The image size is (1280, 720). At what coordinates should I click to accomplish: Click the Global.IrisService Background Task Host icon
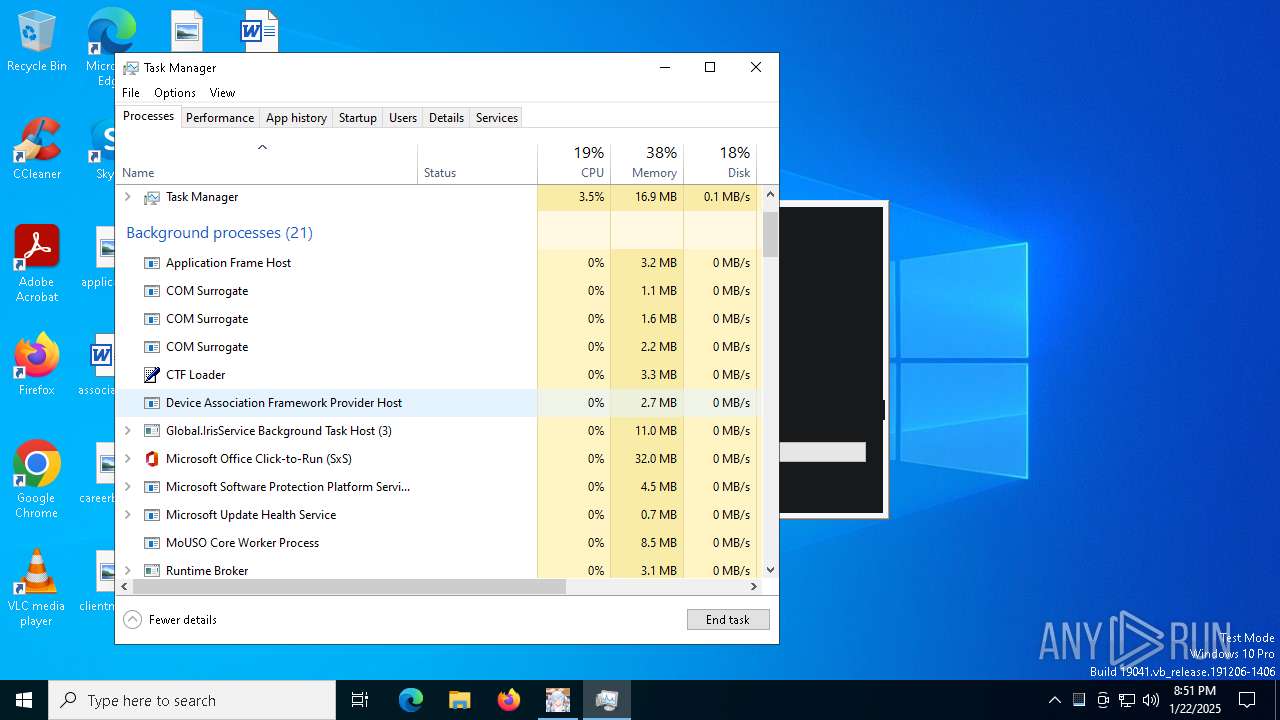click(152, 431)
